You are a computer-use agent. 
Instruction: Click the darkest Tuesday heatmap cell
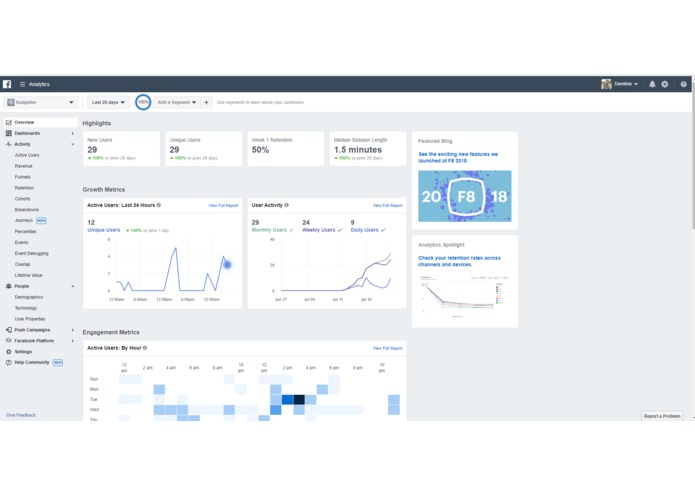(299, 400)
